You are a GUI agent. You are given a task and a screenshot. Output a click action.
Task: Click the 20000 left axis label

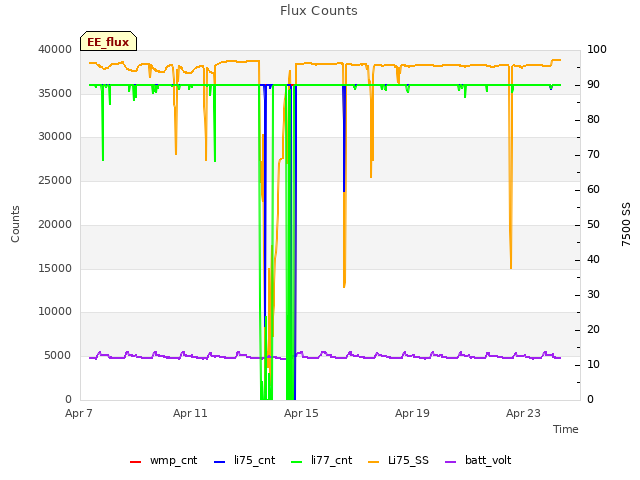pyautogui.click(x=55, y=224)
